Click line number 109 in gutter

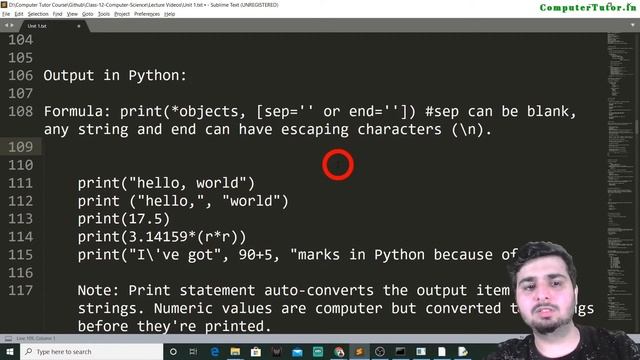[x=20, y=147]
